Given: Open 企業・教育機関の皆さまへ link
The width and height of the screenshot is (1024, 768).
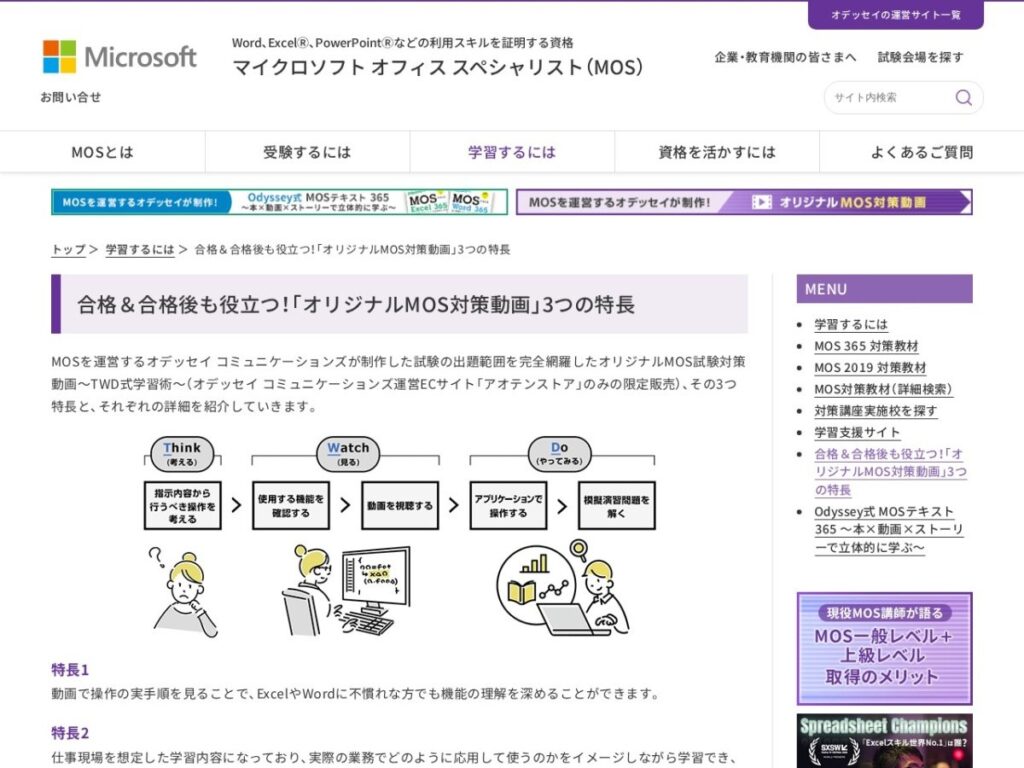Looking at the screenshot, I should [x=785, y=57].
